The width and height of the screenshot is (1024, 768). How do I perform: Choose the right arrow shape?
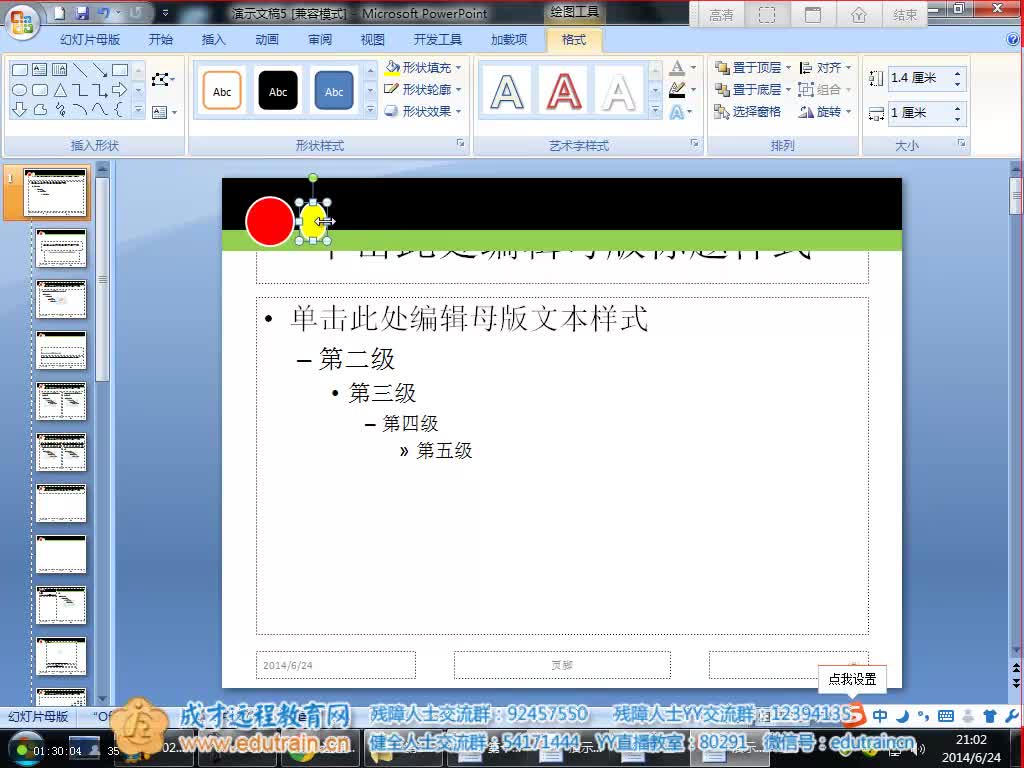click(120, 90)
